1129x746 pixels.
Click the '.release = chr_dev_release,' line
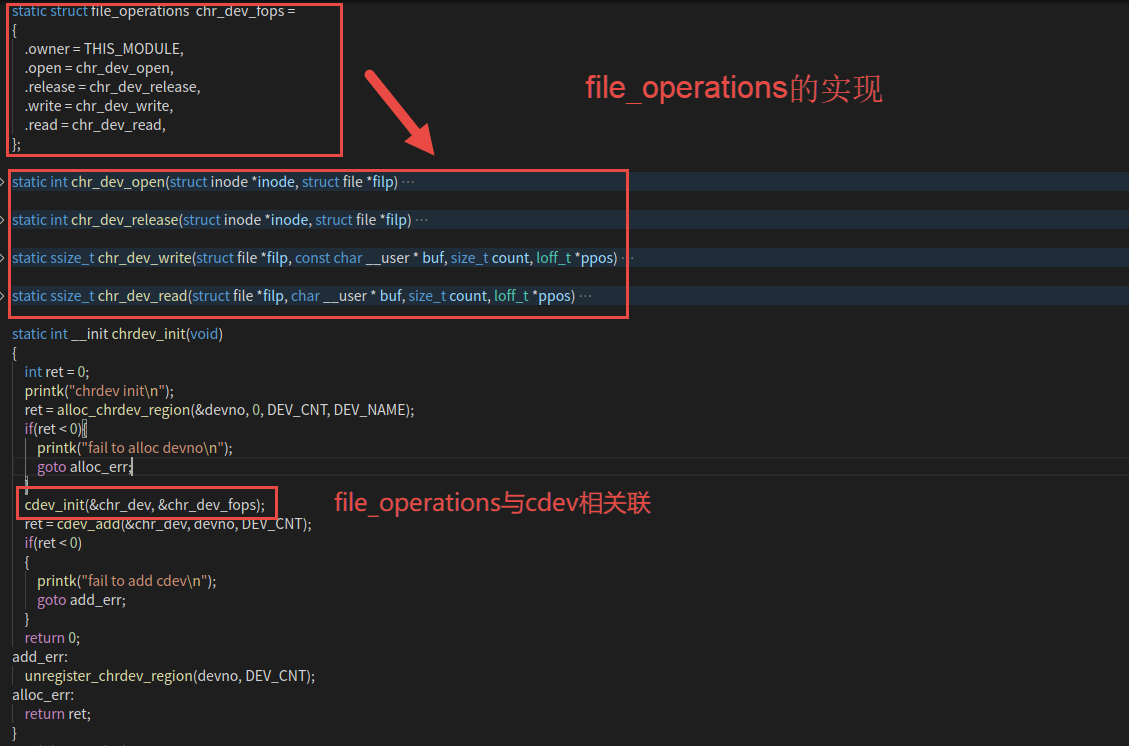coord(112,87)
